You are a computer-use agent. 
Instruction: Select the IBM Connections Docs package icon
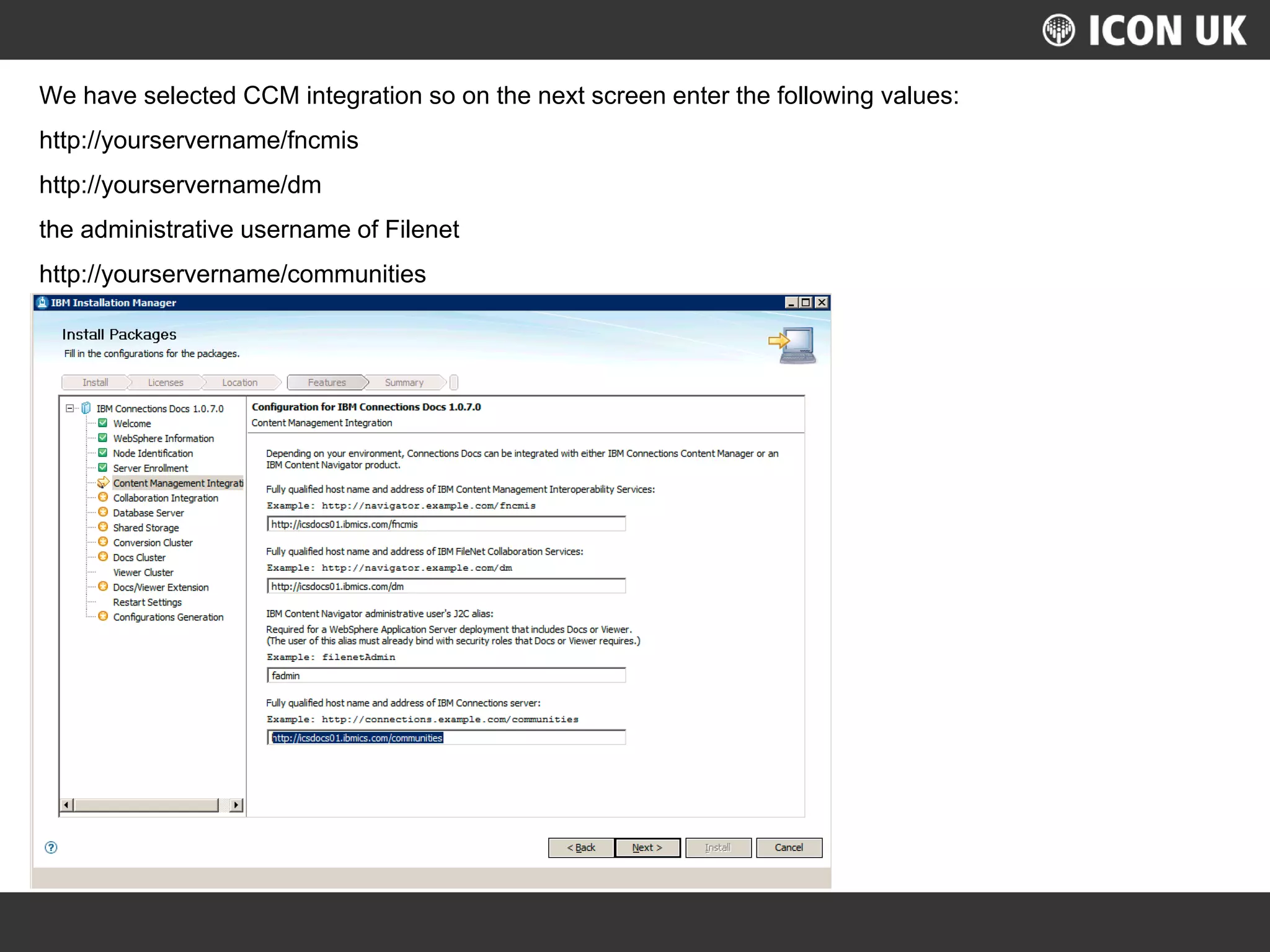tap(86, 408)
